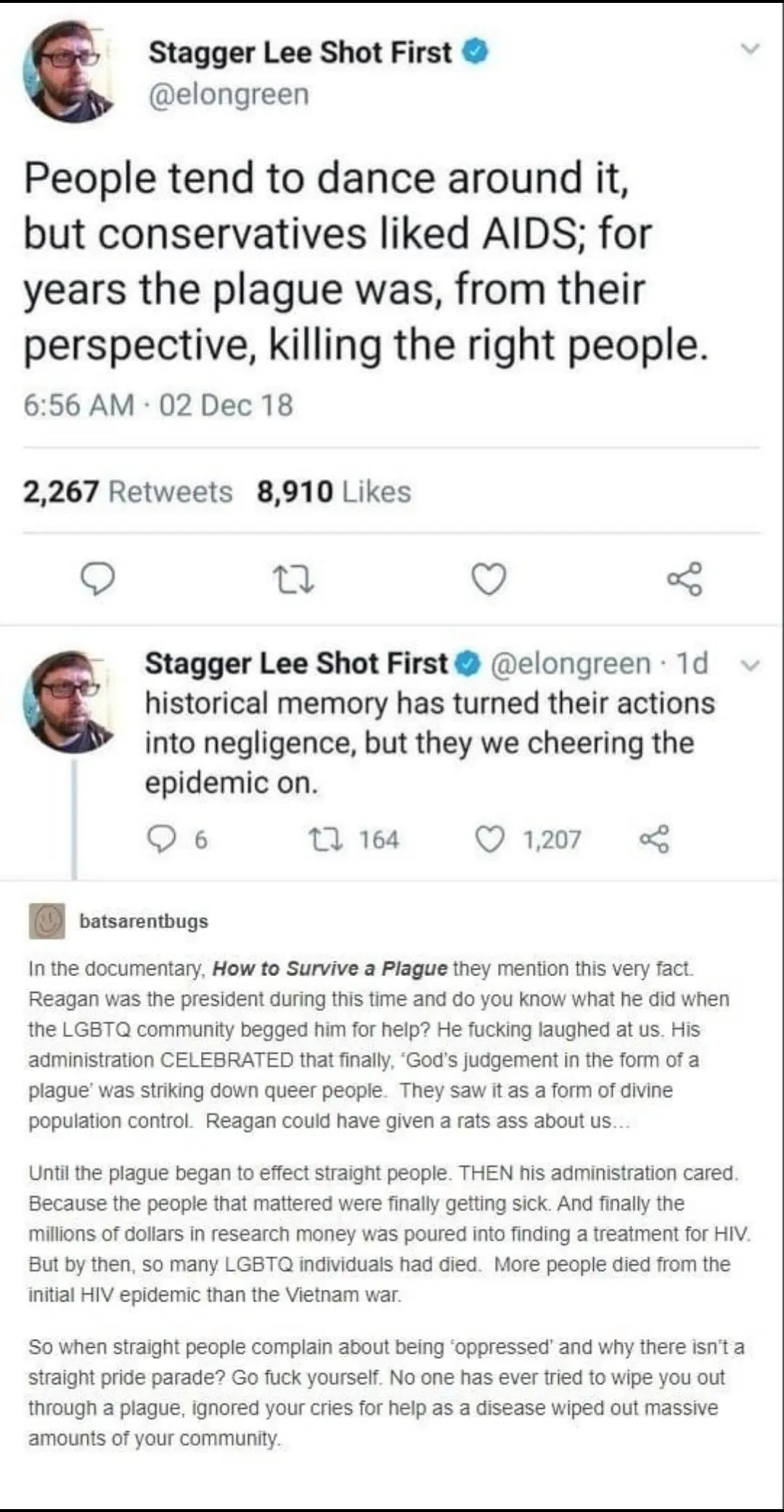
Task: Retweet the main 'conservatives liked AIDS' tweet
Action: [x=293, y=580]
